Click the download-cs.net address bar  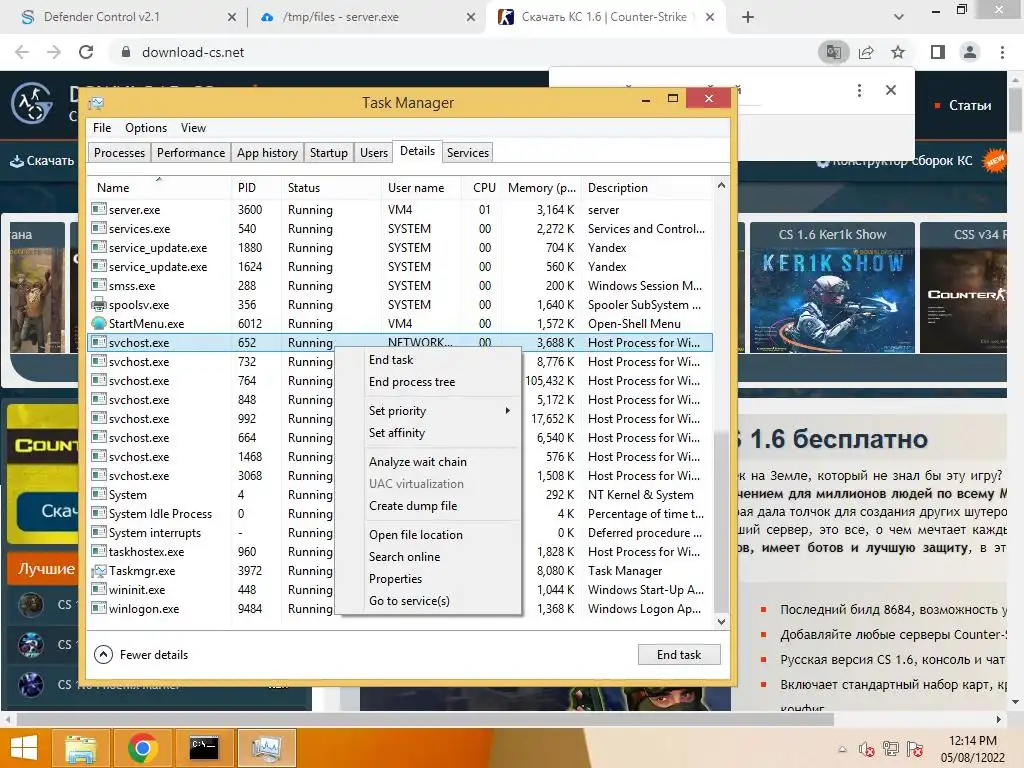pos(457,52)
